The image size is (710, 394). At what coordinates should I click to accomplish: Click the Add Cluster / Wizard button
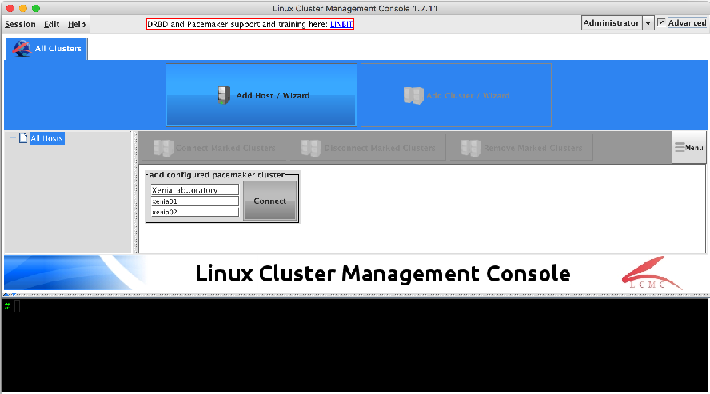tap(456, 95)
